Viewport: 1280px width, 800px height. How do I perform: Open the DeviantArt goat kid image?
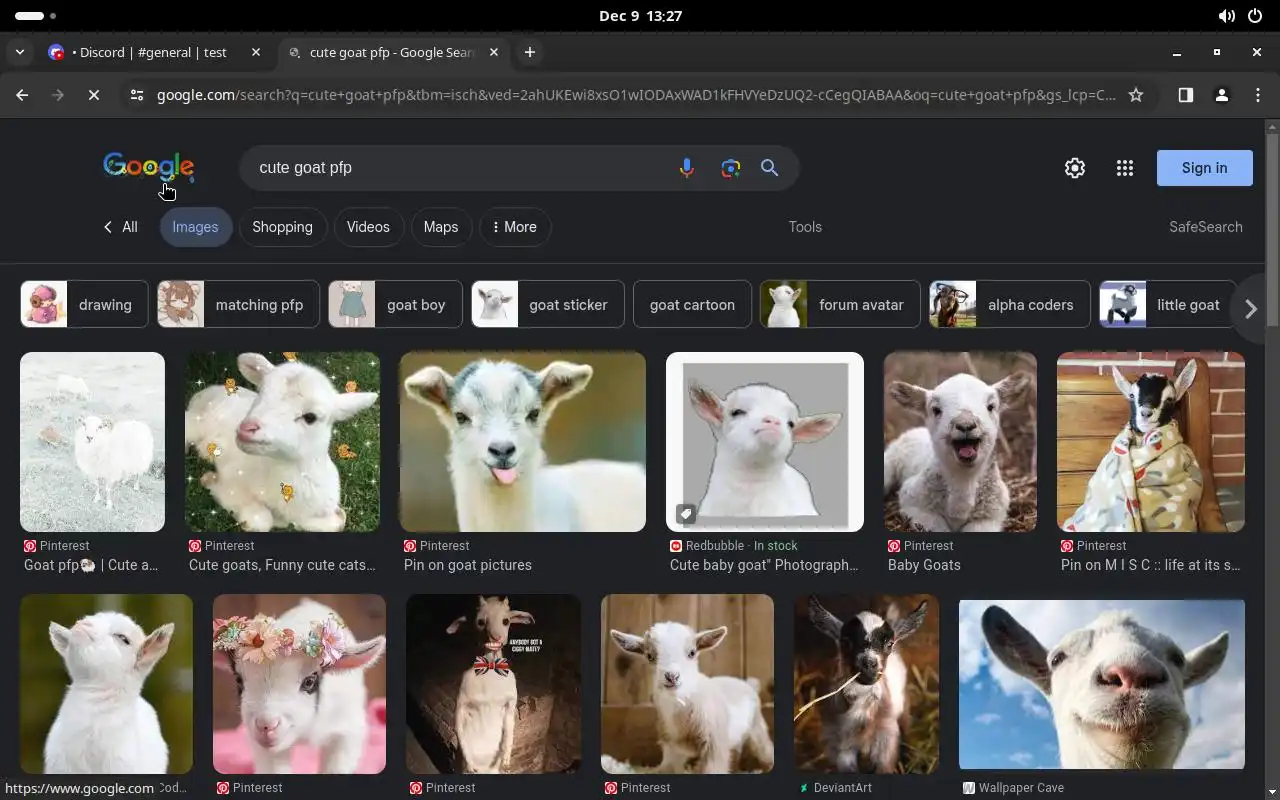pos(866,684)
